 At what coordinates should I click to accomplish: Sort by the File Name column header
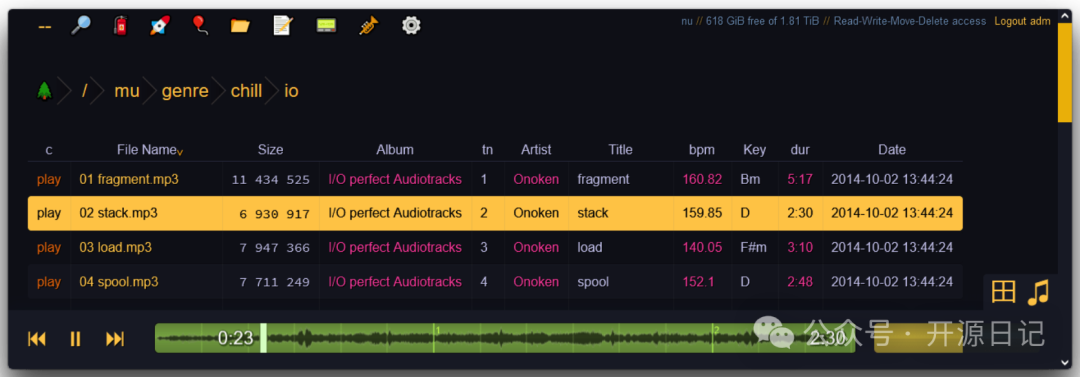click(147, 150)
